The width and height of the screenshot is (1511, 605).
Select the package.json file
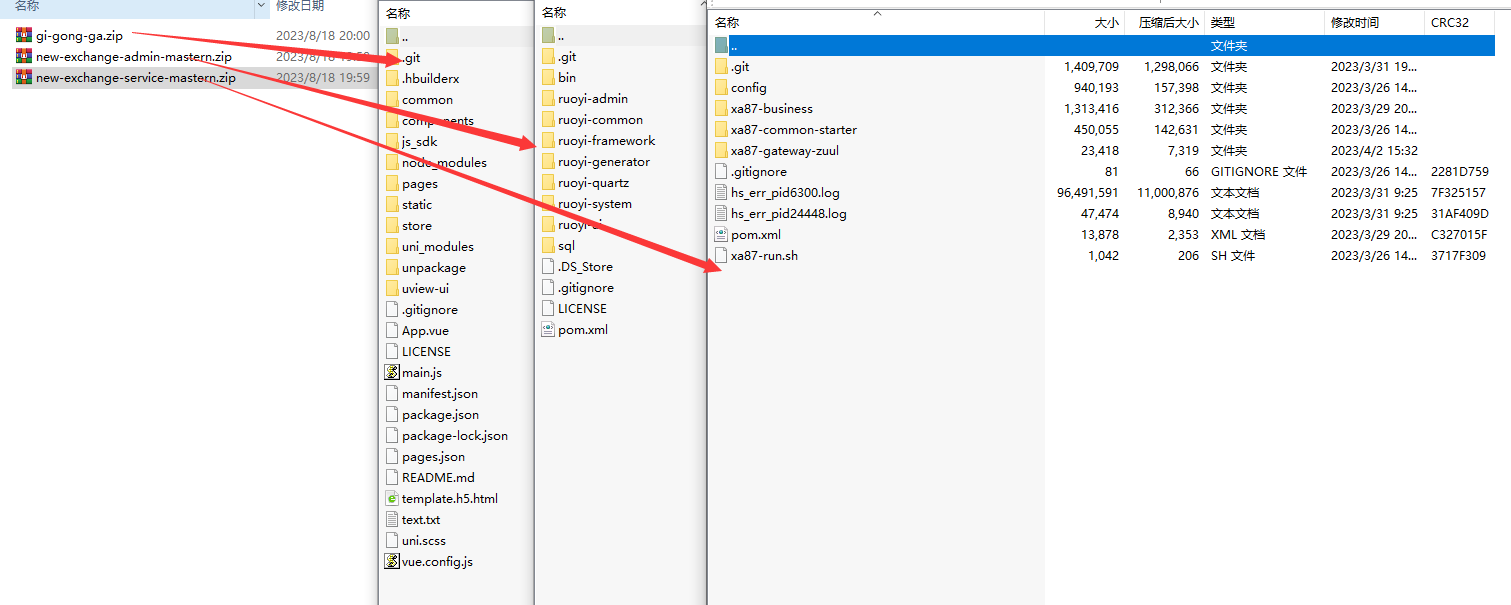(440, 414)
